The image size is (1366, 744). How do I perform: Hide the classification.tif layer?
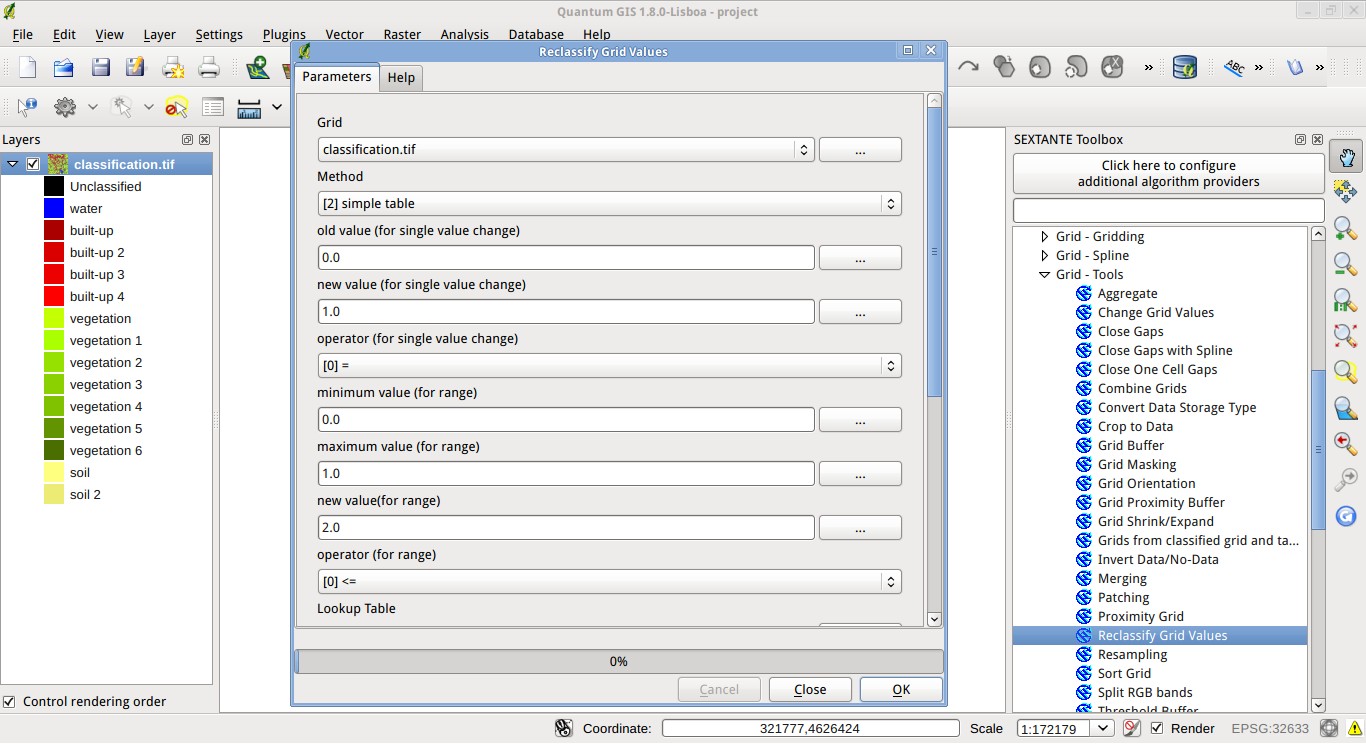33,163
